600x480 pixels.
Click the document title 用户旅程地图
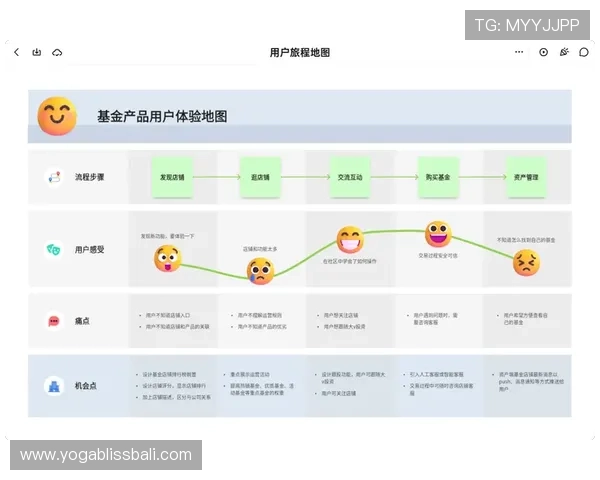pos(300,52)
